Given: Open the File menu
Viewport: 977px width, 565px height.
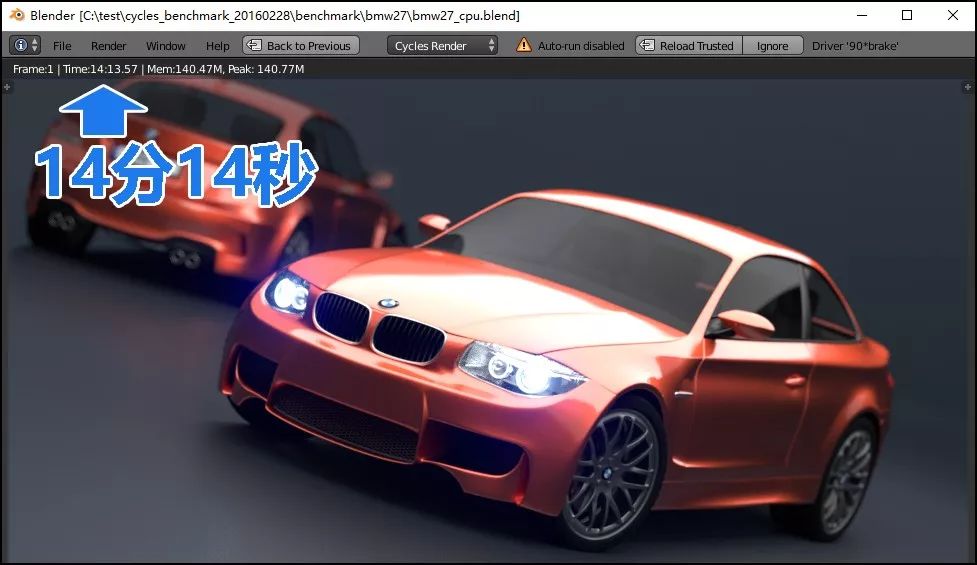Looking at the screenshot, I should click(62, 46).
